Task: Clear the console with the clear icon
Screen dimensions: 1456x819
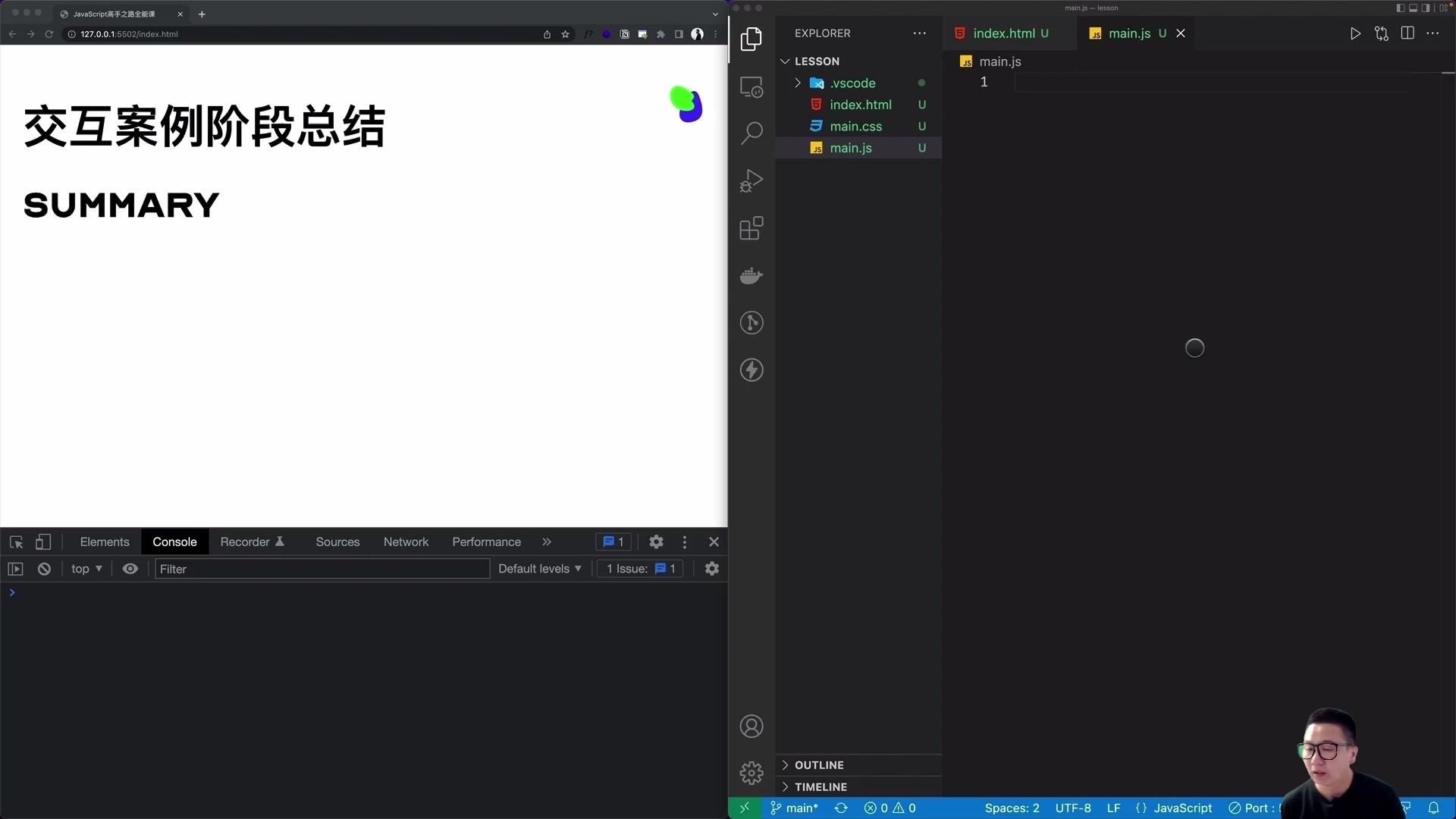Action: pyautogui.click(x=43, y=569)
